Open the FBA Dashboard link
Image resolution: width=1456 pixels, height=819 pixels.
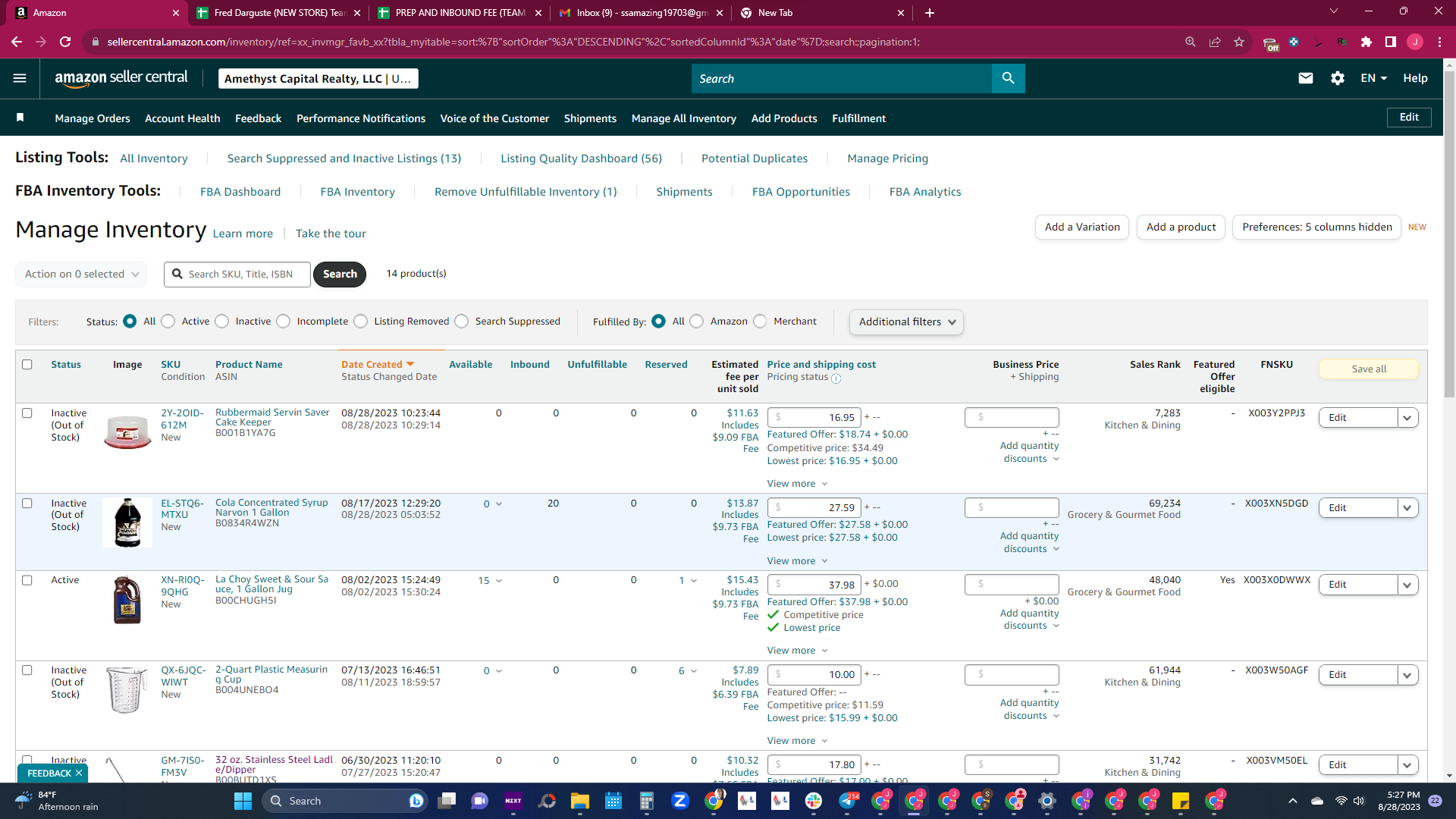pyautogui.click(x=240, y=192)
